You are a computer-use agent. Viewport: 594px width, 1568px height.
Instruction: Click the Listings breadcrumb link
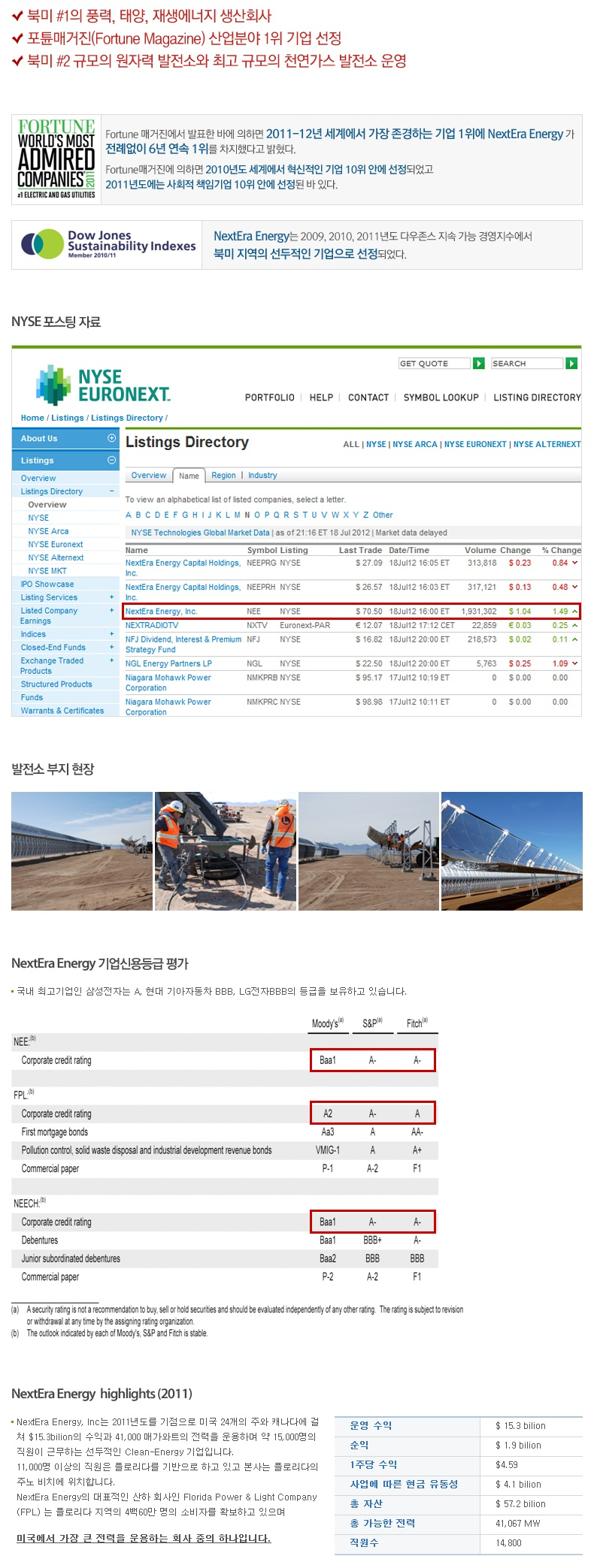[68, 418]
